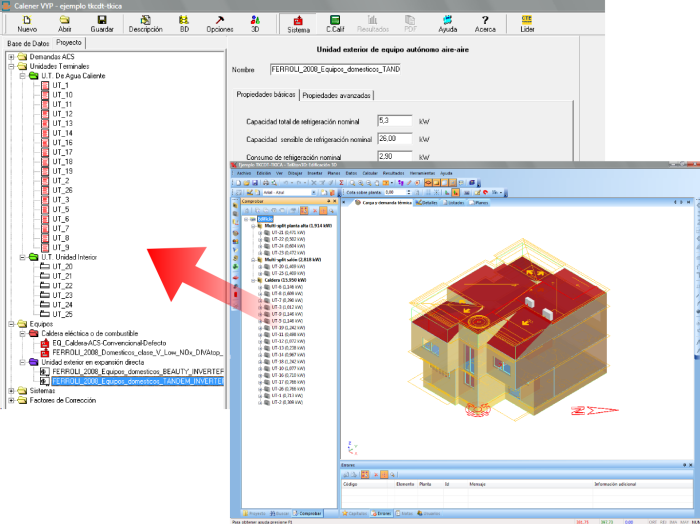
Task: Switch to the Planos view tab
Action: 479,203
